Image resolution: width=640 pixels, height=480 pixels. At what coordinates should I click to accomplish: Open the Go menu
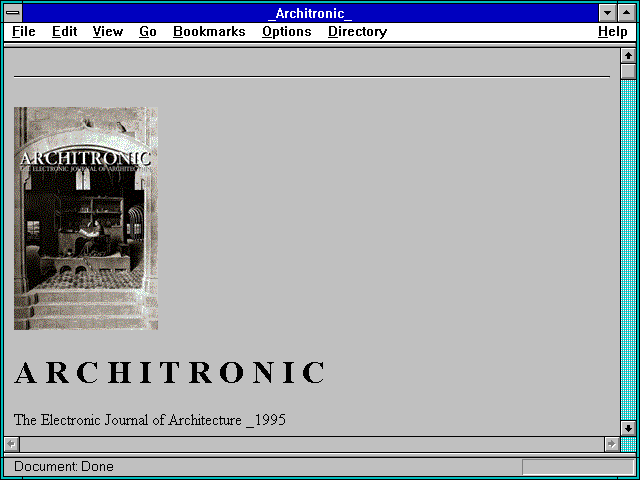click(148, 32)
